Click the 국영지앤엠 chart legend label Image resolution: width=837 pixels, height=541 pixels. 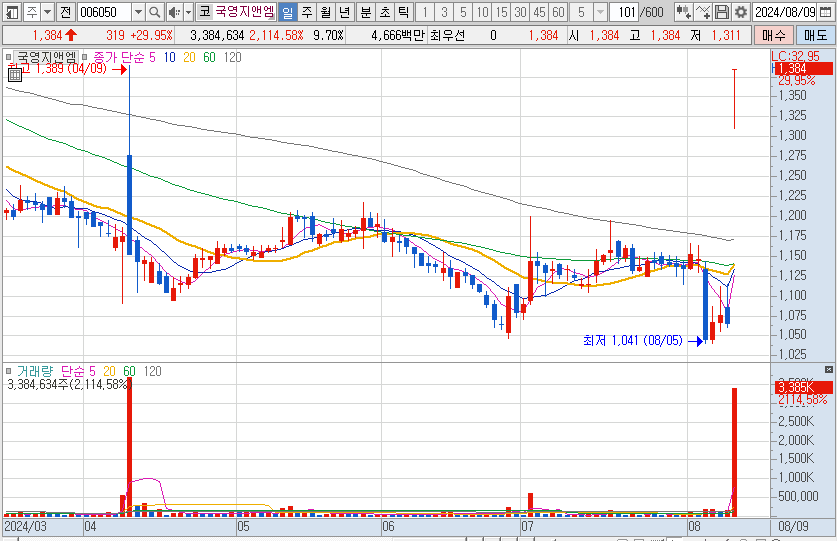(46, 57)
